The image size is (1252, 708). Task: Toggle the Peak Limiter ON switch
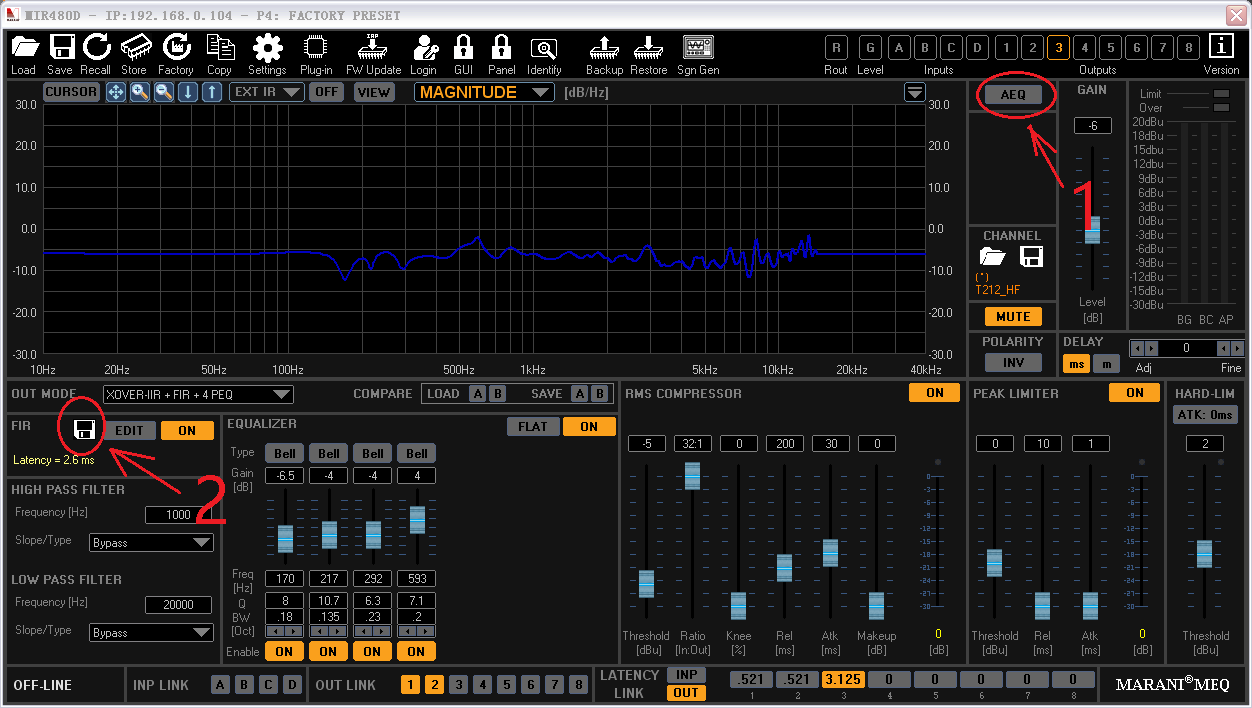click(1134, 393)
